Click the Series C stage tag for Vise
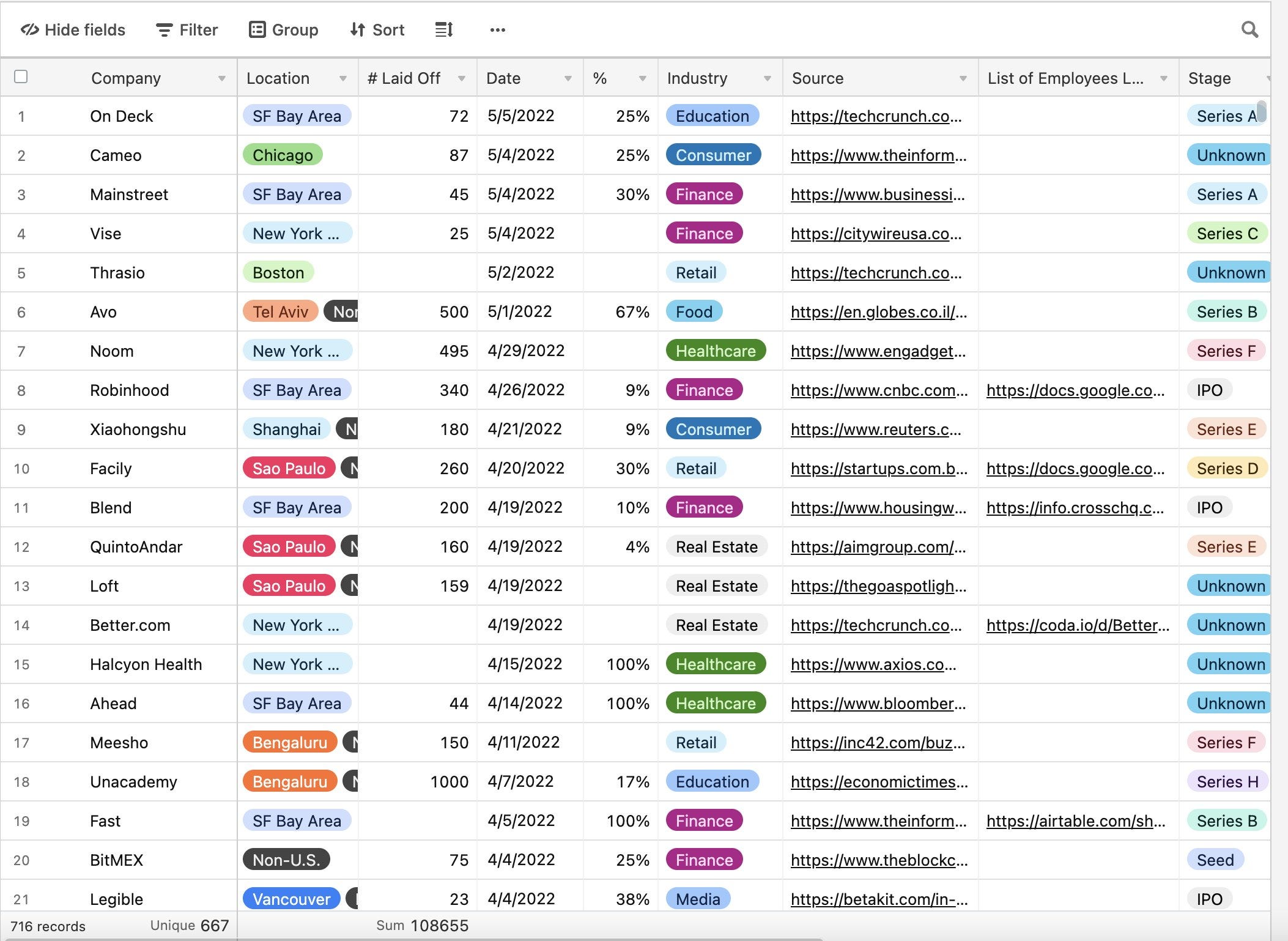 pos(1227,234)
